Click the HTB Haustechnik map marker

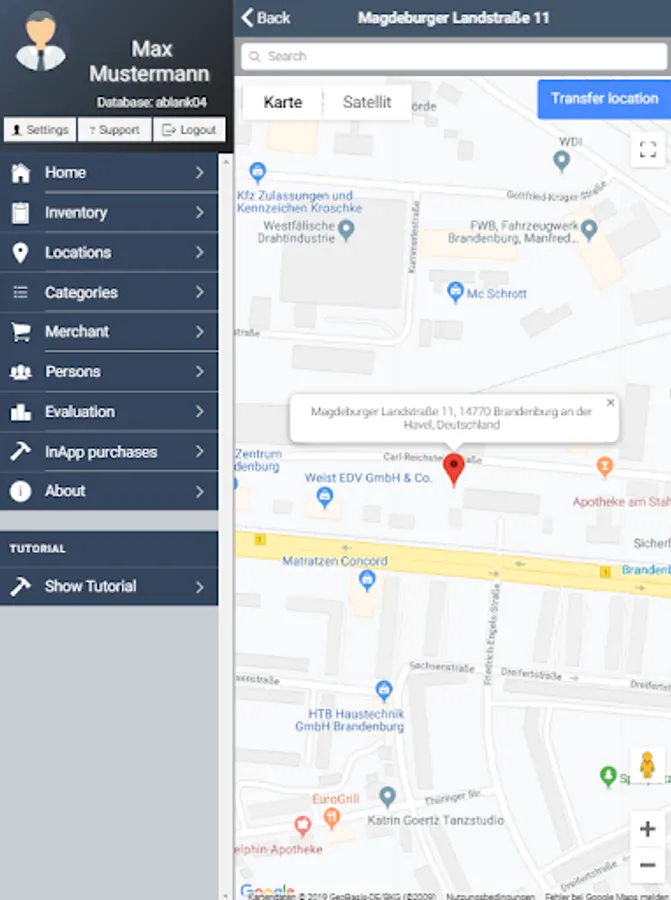coord(384,690)
